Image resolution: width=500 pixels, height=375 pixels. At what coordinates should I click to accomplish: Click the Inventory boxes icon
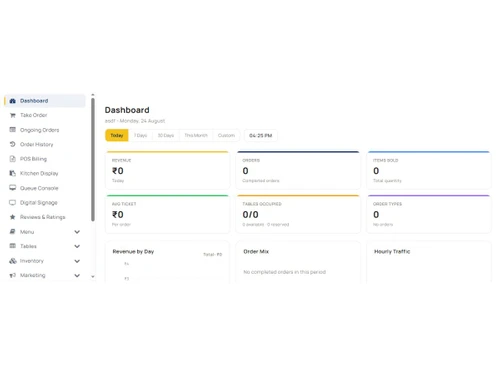[13, 261]
